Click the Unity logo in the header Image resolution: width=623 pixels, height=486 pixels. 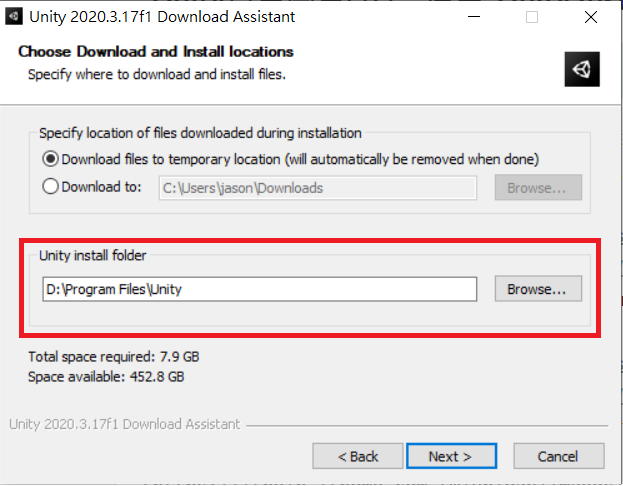pos(582,69)
